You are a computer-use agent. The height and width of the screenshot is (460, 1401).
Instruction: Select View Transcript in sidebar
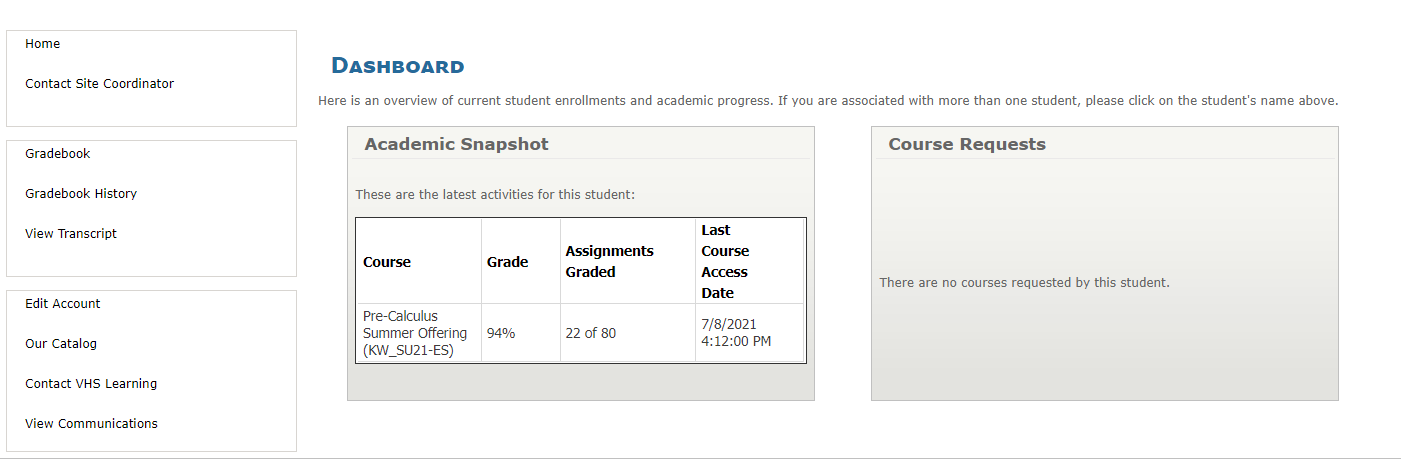71,234
